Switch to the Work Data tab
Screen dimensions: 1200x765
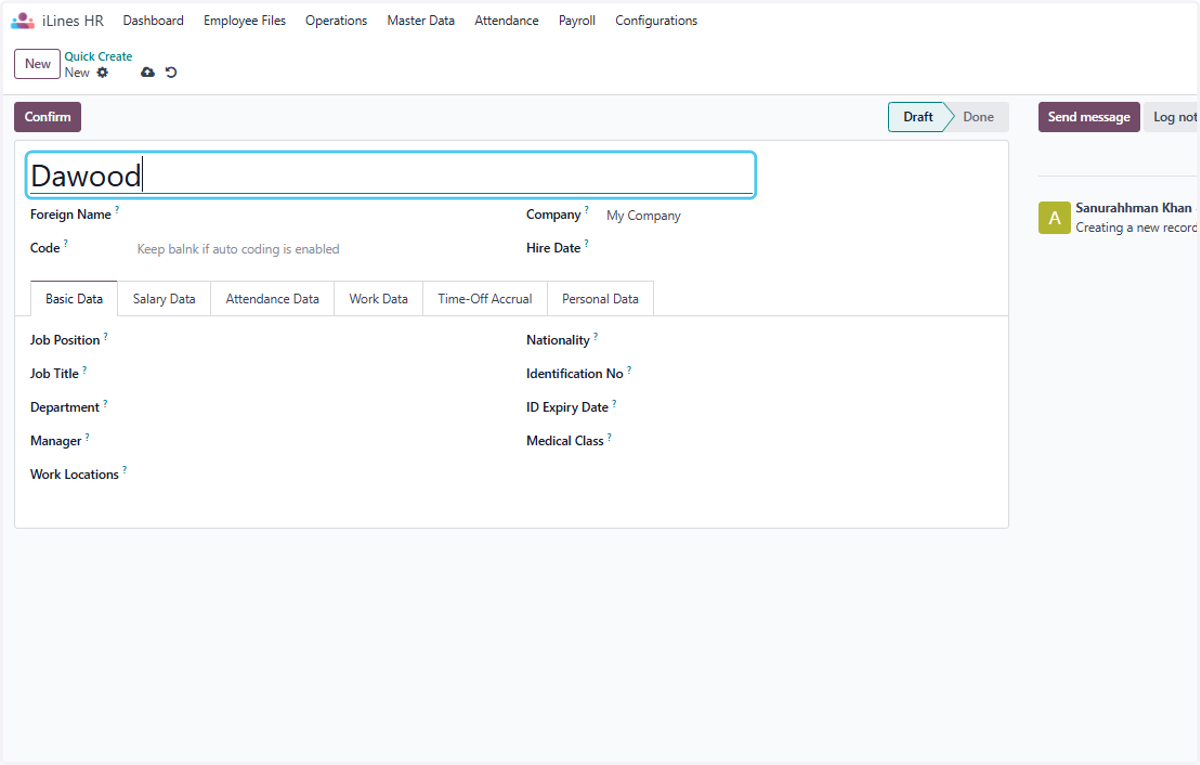click(x=378, y=299)
